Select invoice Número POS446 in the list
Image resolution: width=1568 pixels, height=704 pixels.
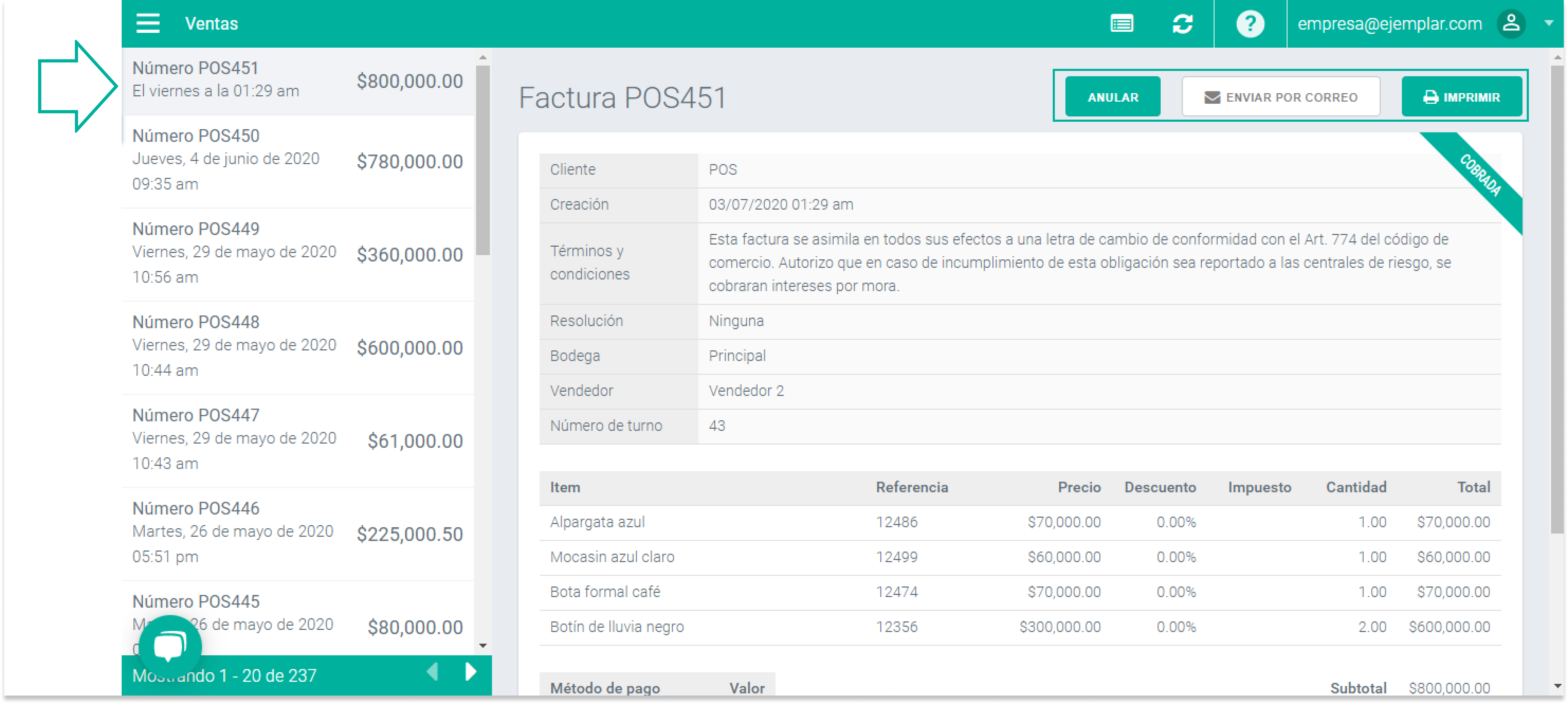click(298, 534)
